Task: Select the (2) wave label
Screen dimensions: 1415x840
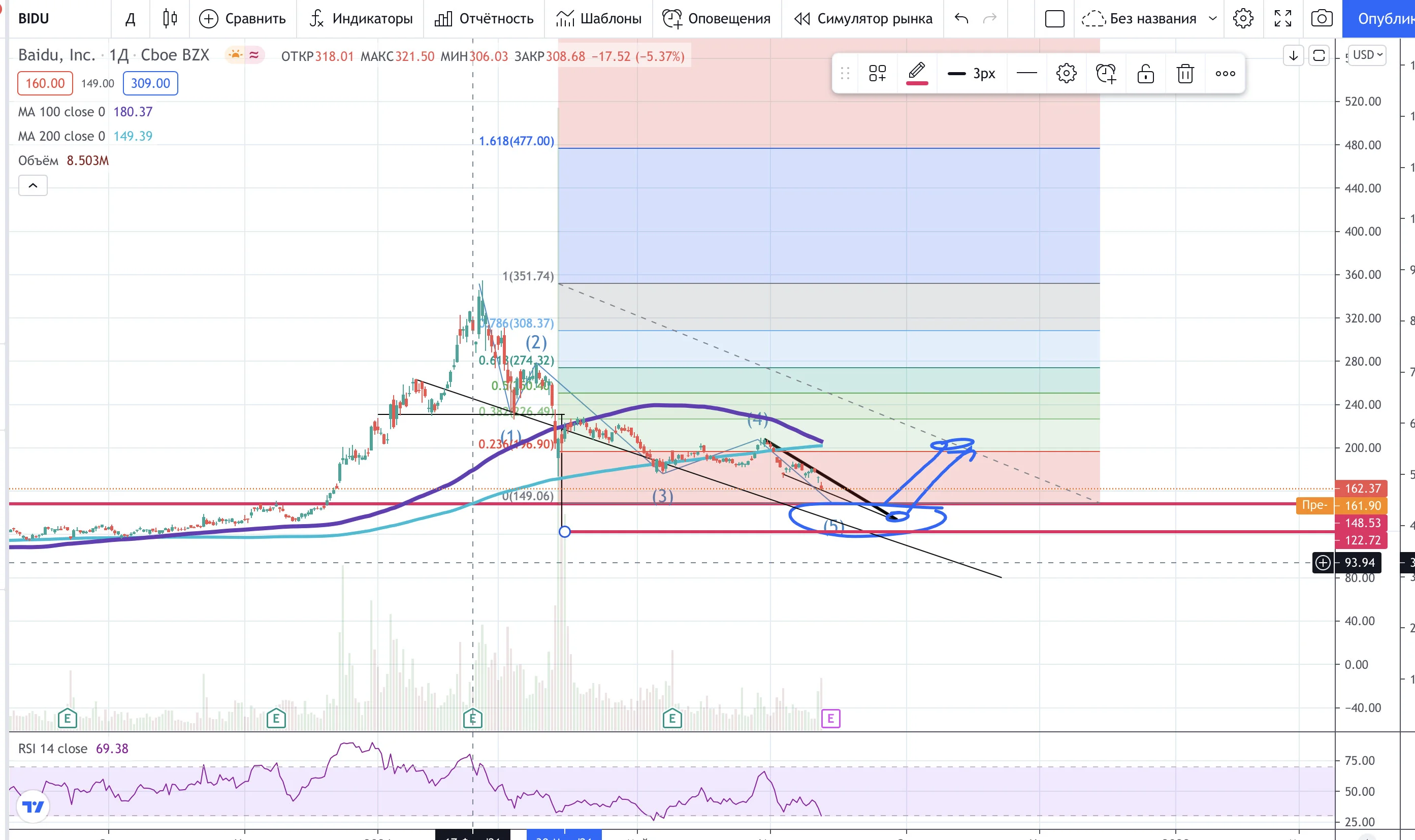Action: [536, 342]
